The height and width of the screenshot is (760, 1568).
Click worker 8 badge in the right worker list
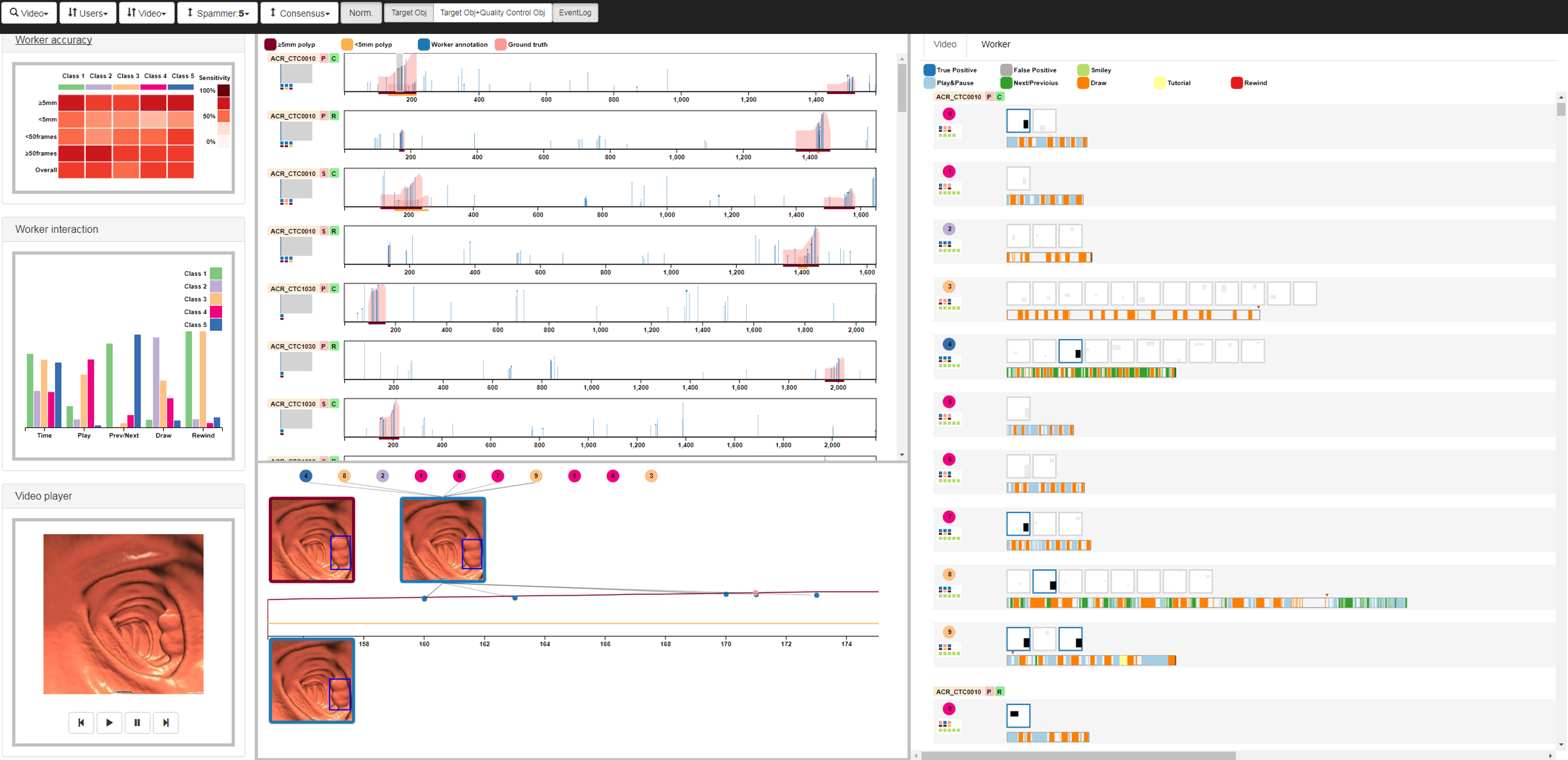click(949, 574)
